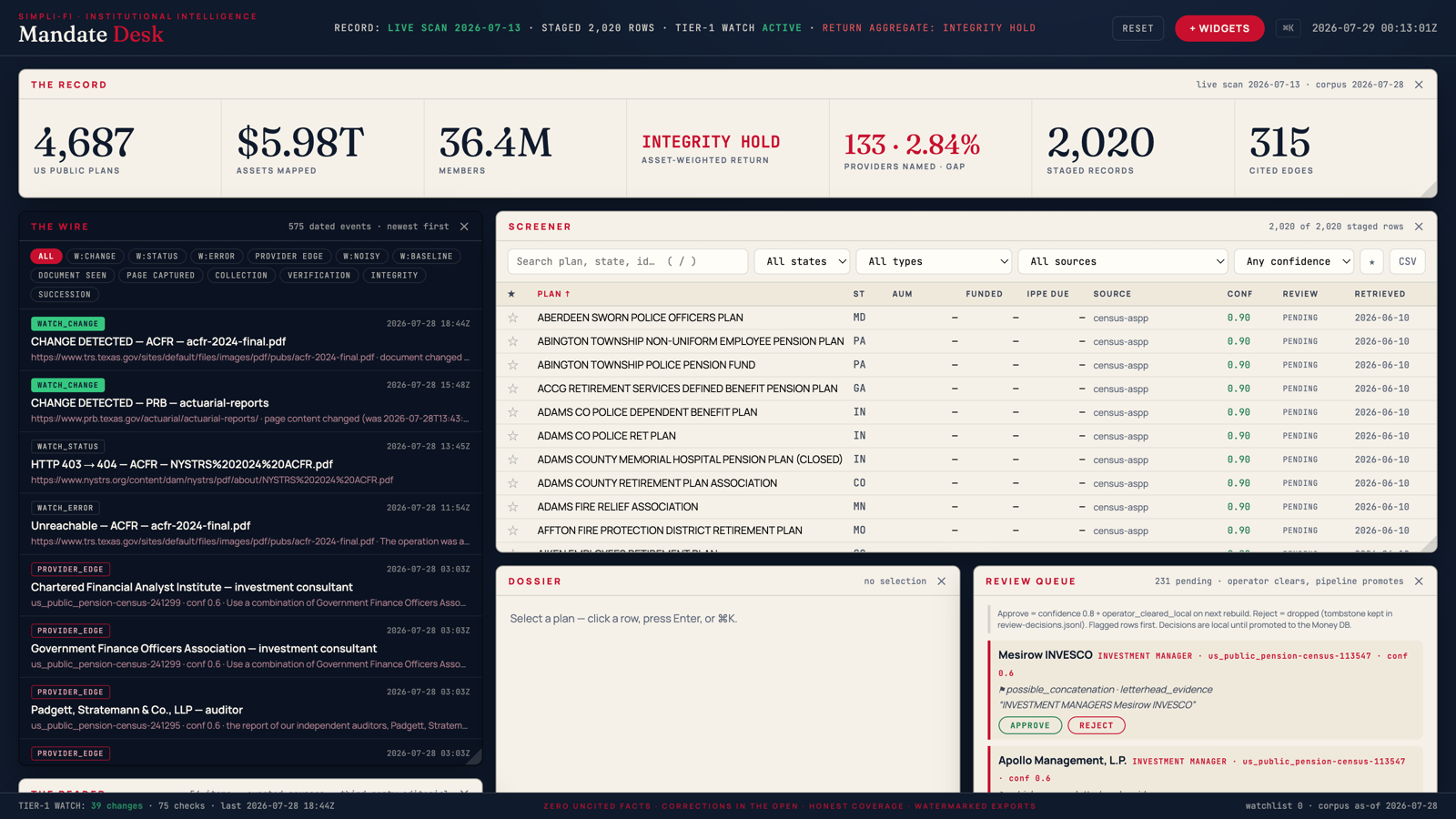Select the 36.4M members metric tile
Image resolution: width=1456 pixels, height=819 pixels.
525,147
